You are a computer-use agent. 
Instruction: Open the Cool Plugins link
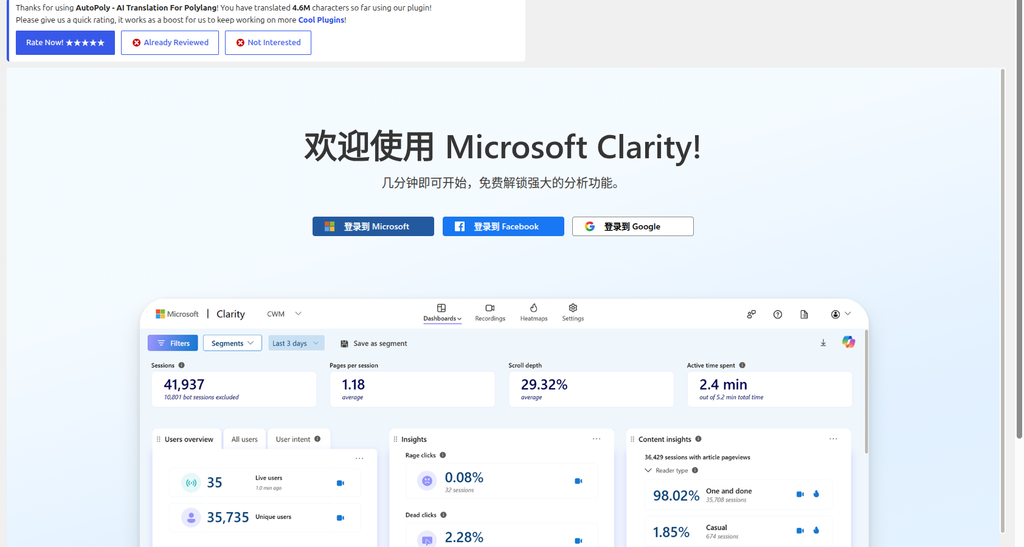tap(321, 20)
